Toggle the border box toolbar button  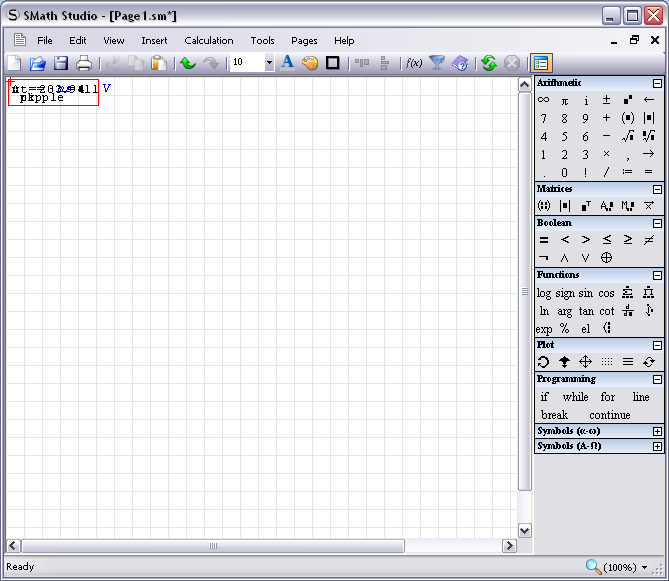tap(333, 63)
